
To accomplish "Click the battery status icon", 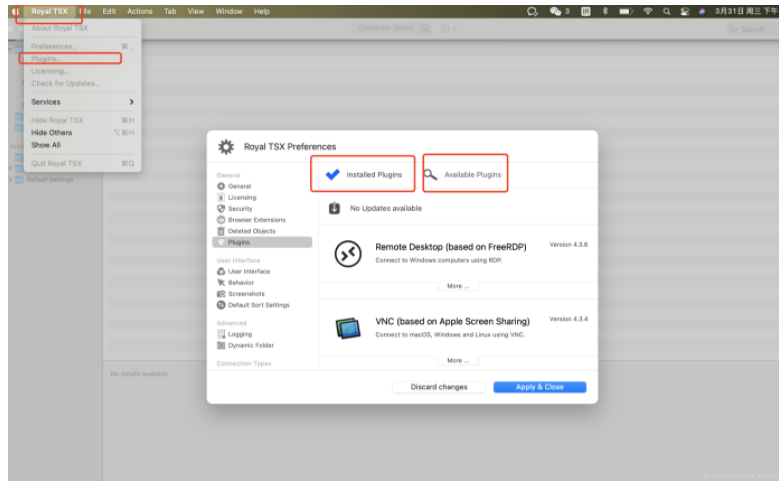I will [625, 11].
